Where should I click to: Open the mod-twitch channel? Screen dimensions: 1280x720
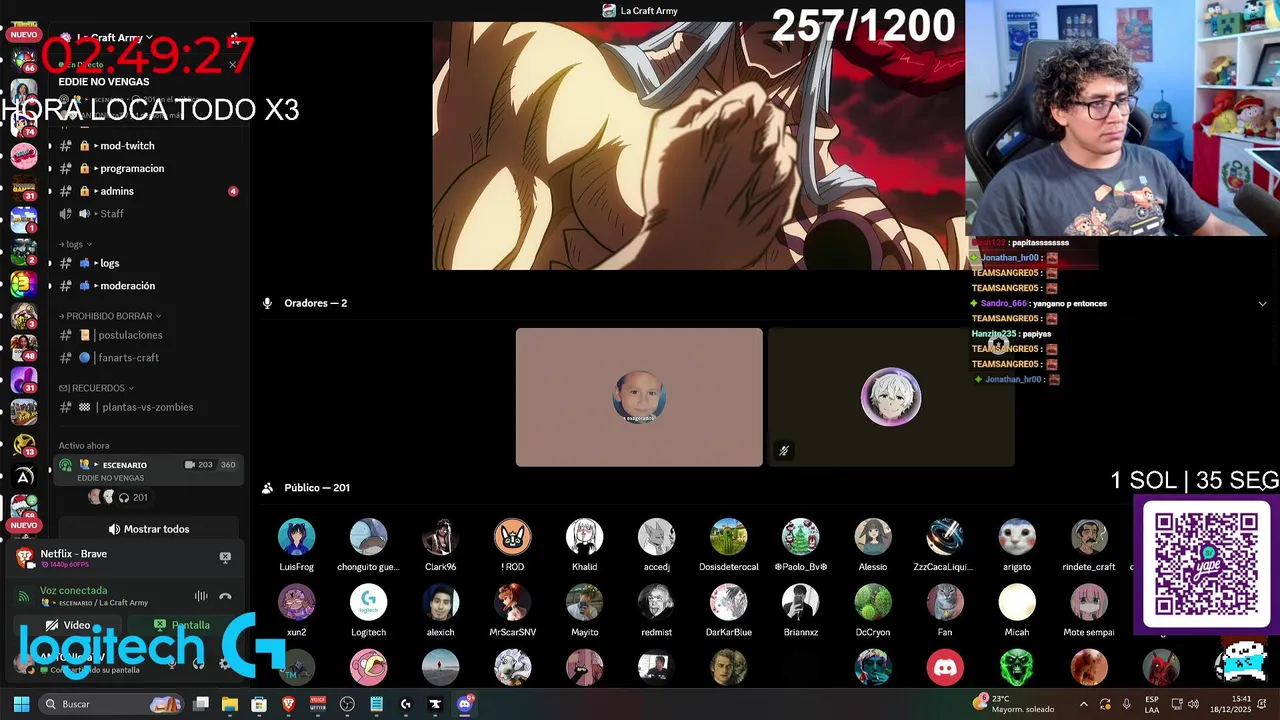pyautogui.click(x=148, y=146)
